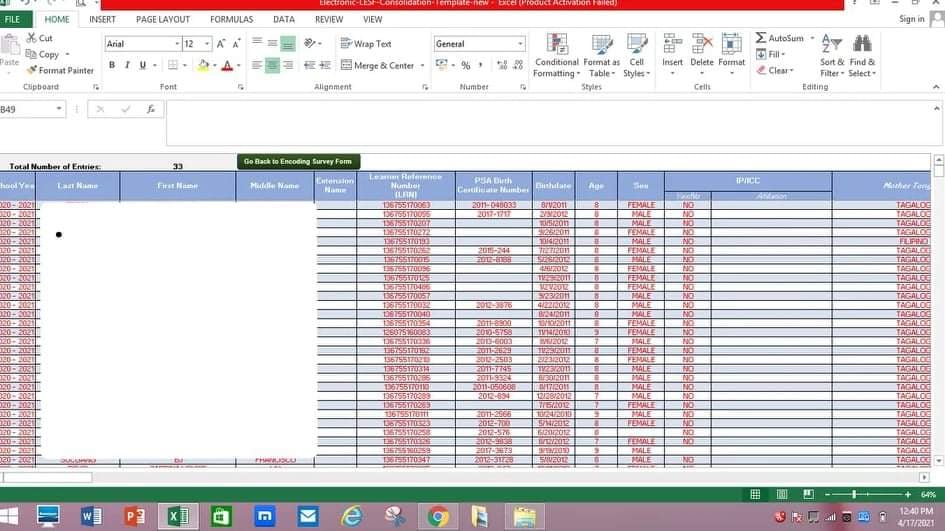Click Decrease Indent icon

pyautogui.click(x=310, y=65)
